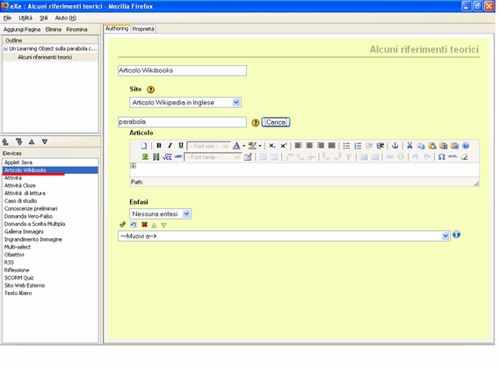Toggle bold formatting in editor toolbar
This screenshot has height=370, width=500.
click(x=159, y=146)
